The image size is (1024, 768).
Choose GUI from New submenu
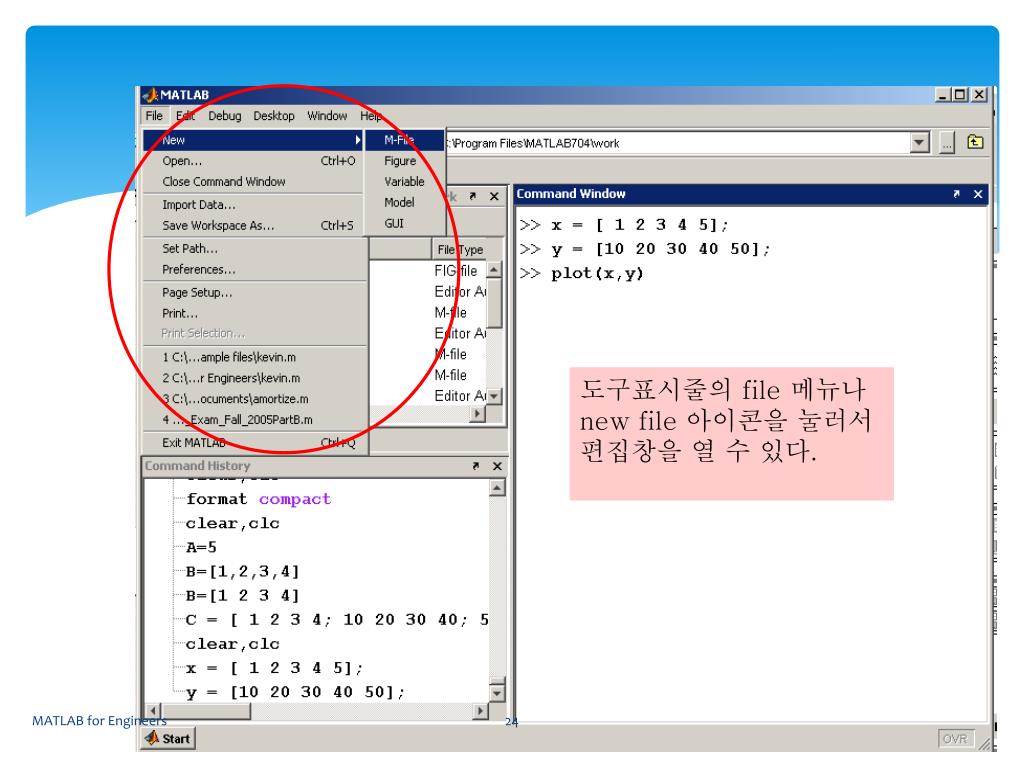(405, 223)
